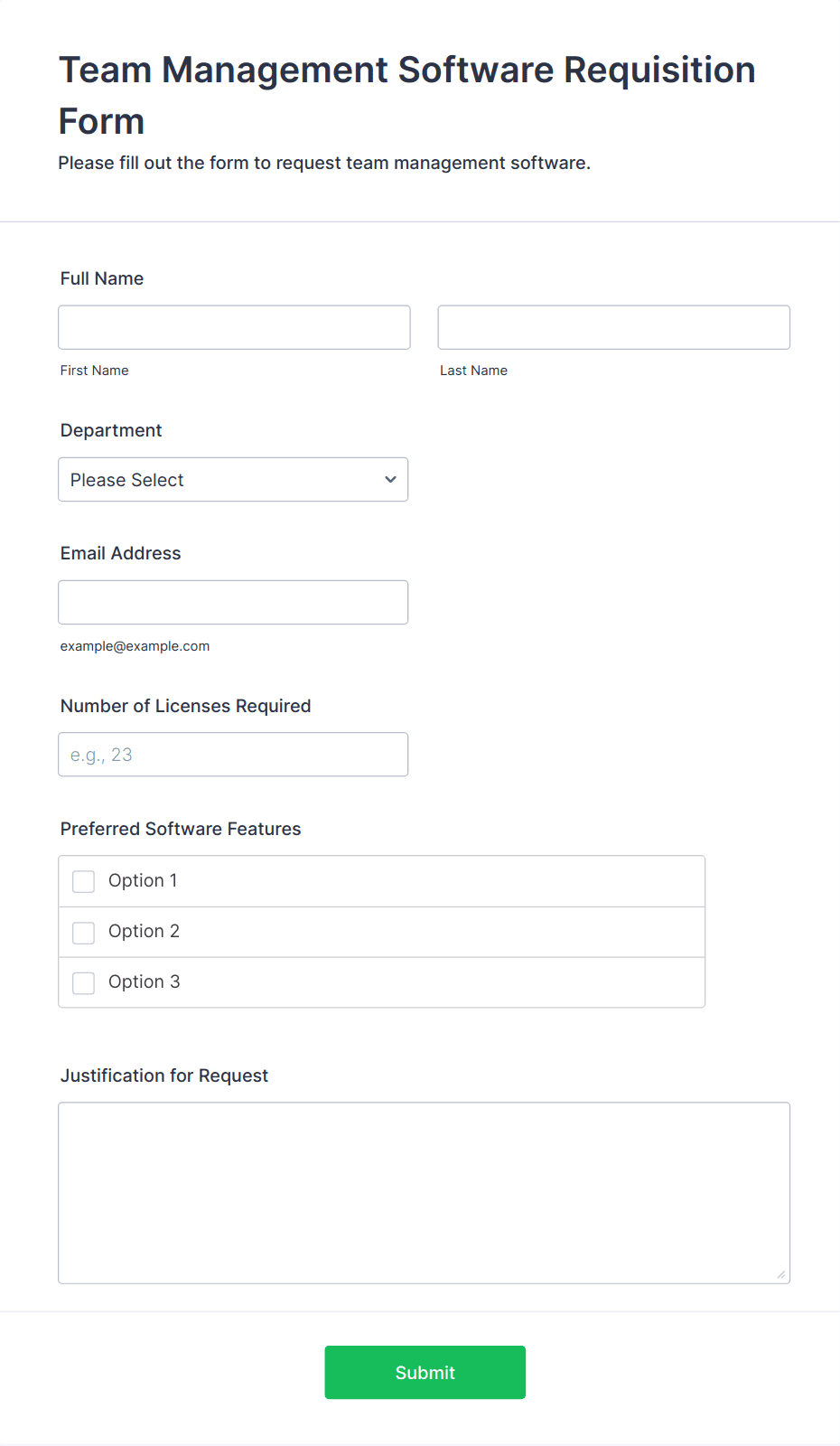Click the 'Justification for Request' label
Image resolution: width=840 pixels, height=1446 pixels.
point(164,1075)
